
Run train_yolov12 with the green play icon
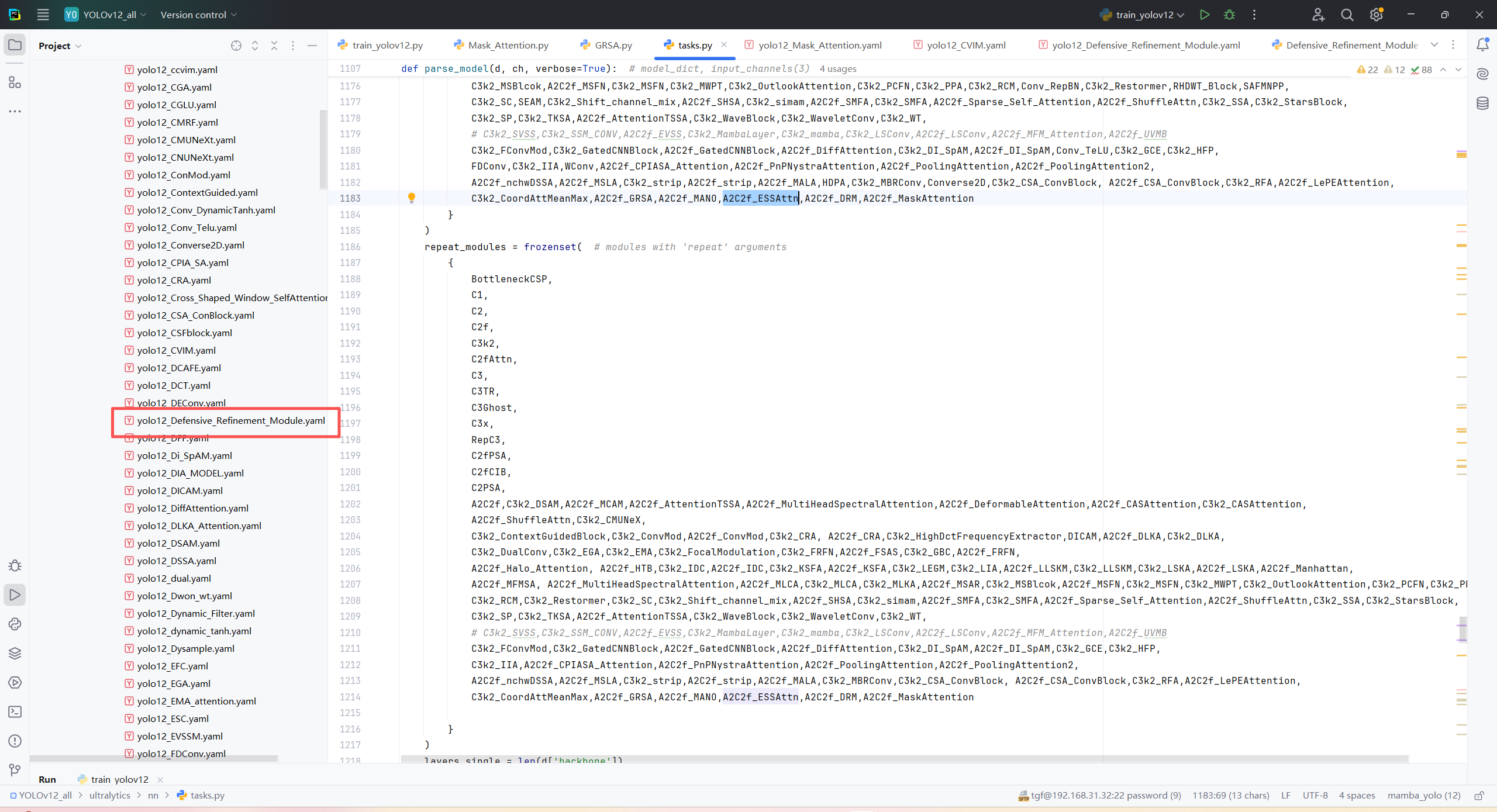1204,15
